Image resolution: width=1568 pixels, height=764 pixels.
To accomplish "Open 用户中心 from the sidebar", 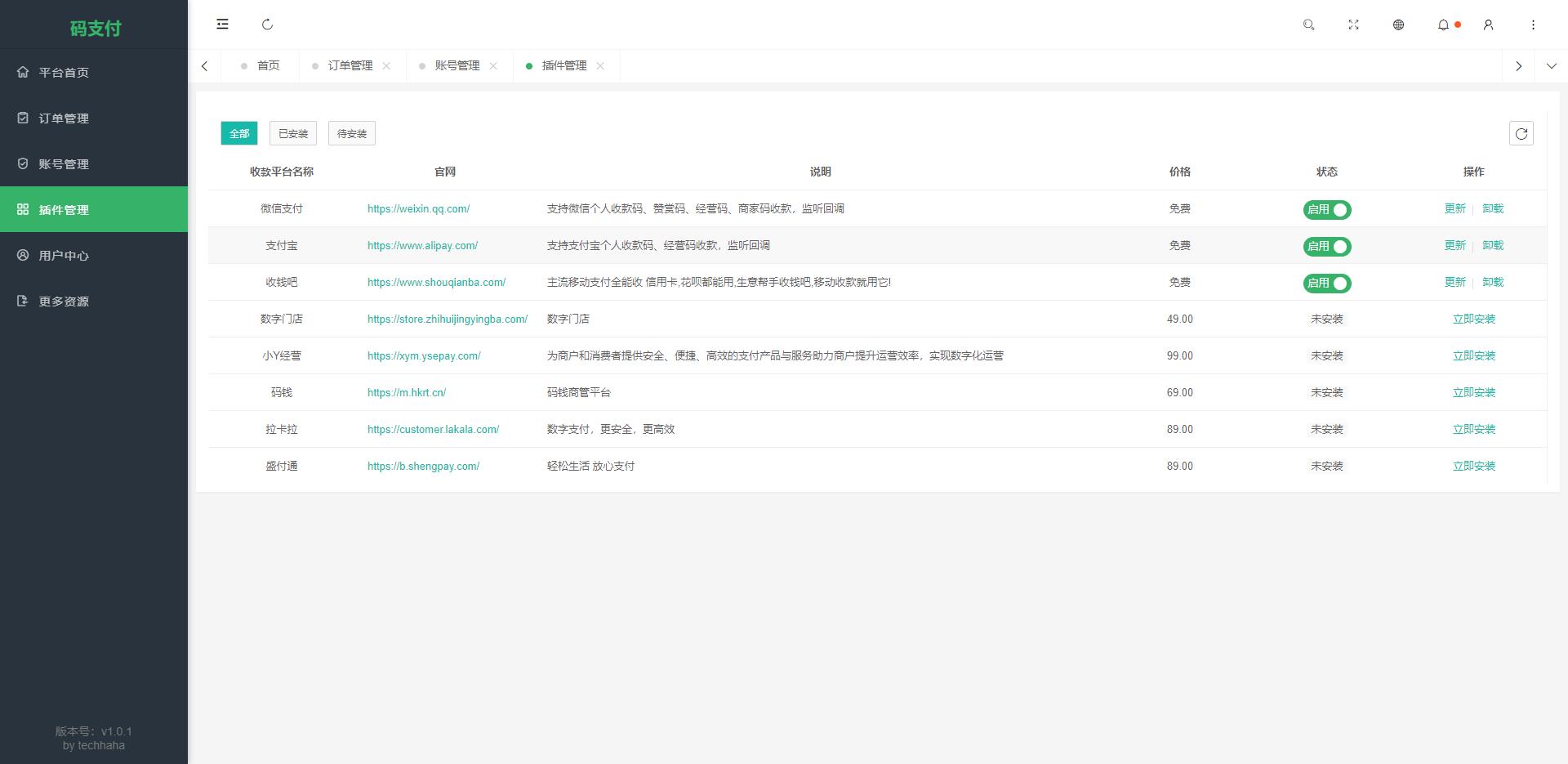I will pyautogui.click(x=63, y=255).
